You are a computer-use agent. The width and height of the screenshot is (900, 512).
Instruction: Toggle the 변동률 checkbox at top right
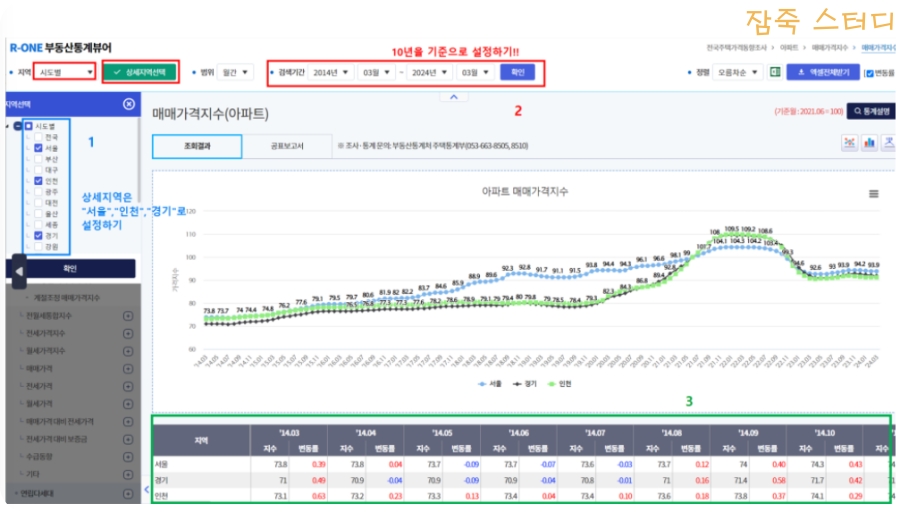(869, 73)
